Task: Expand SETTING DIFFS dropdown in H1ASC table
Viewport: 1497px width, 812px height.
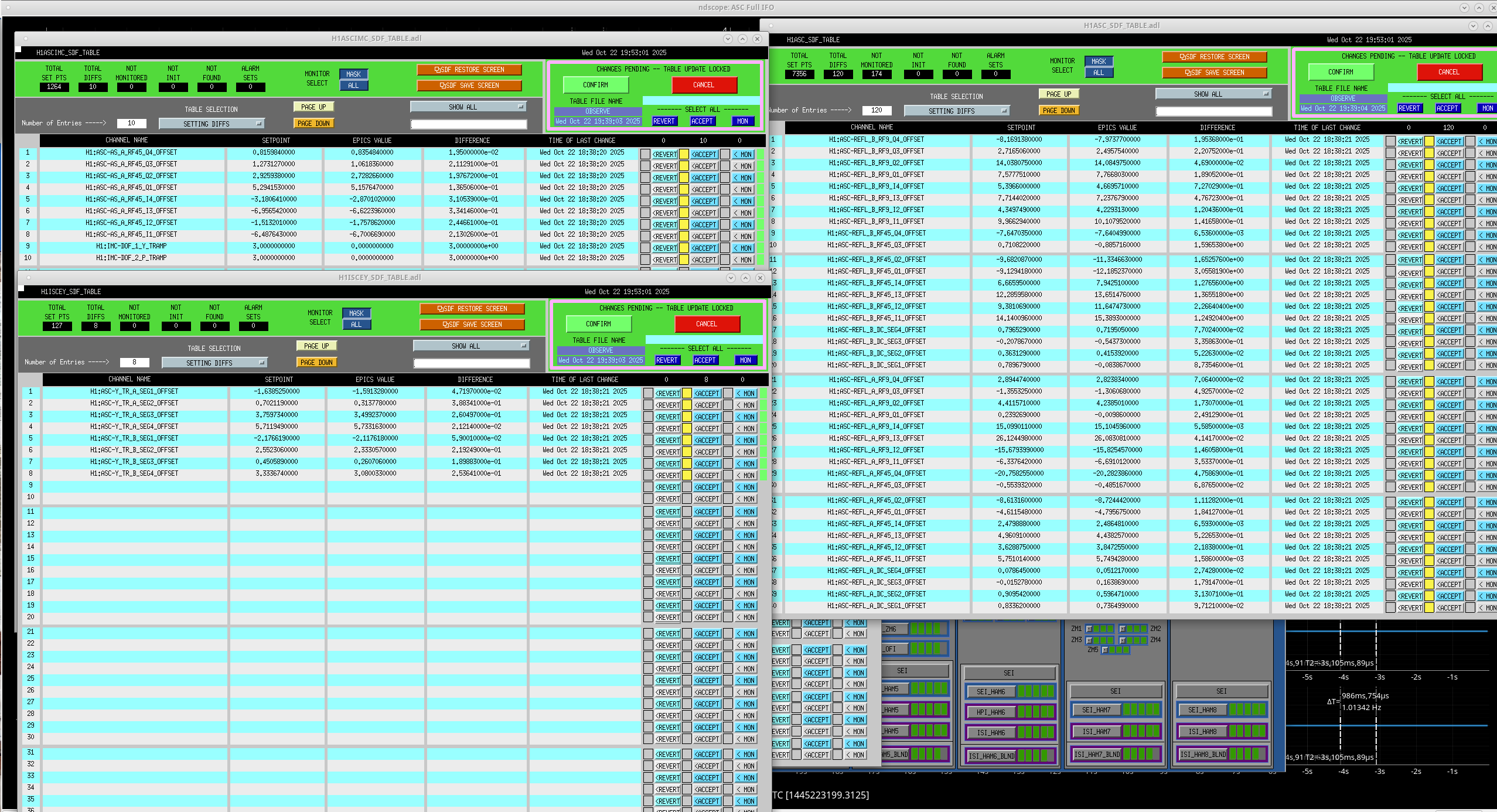Action: [x=956, y=111]
